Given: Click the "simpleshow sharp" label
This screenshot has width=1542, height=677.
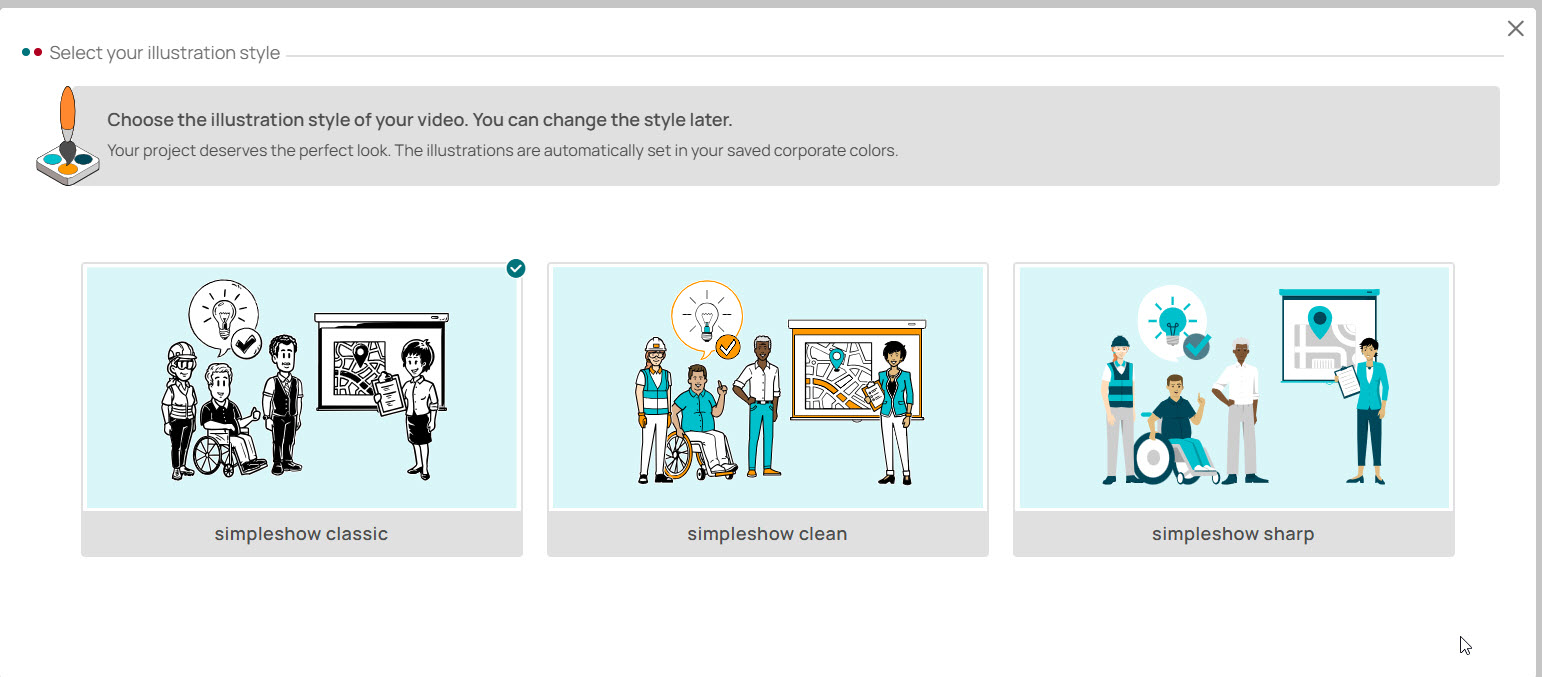Looking at the screenshot, I should tap(1233, 534).
